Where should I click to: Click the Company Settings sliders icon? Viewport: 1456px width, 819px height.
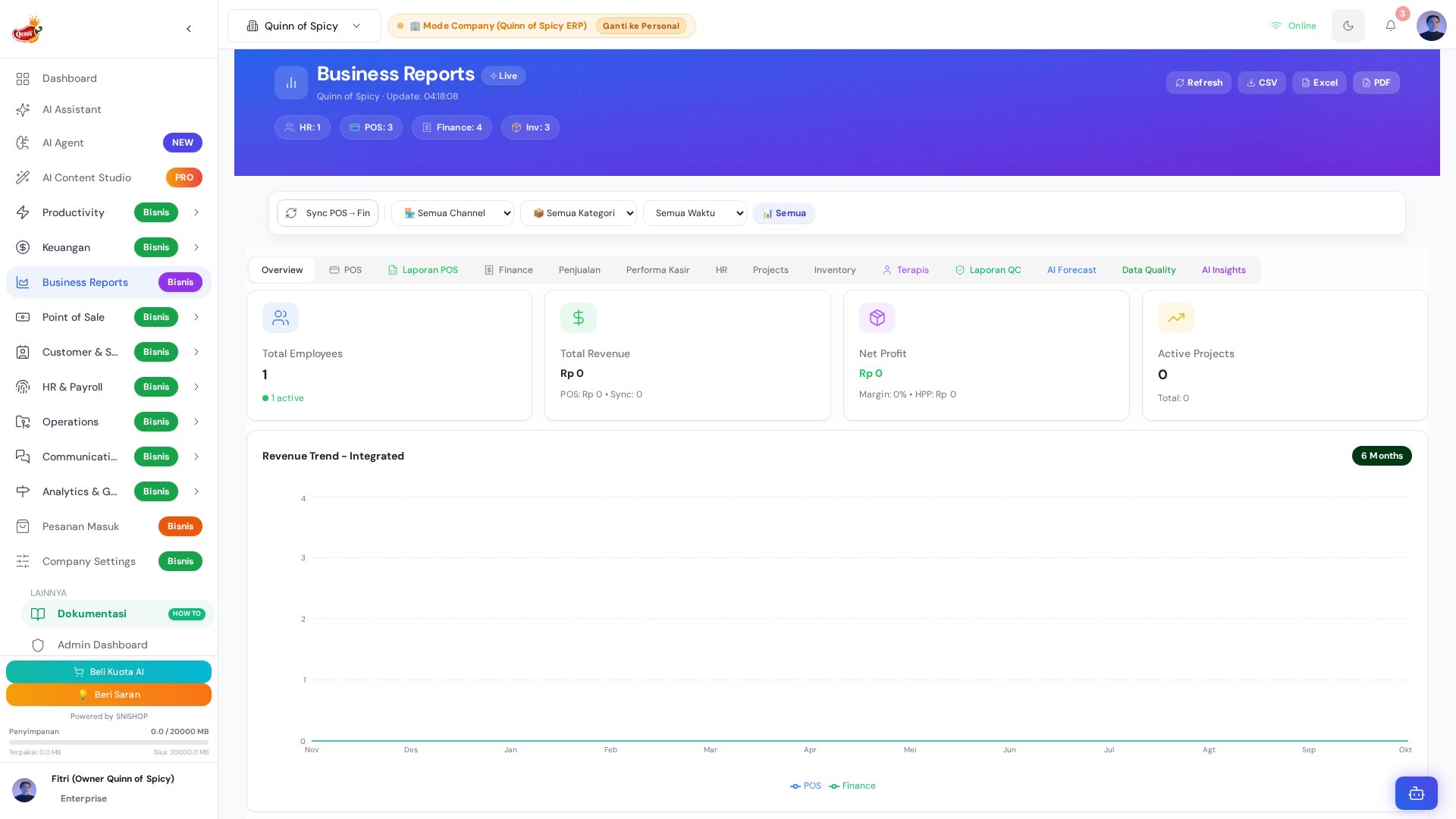[23, 561]
